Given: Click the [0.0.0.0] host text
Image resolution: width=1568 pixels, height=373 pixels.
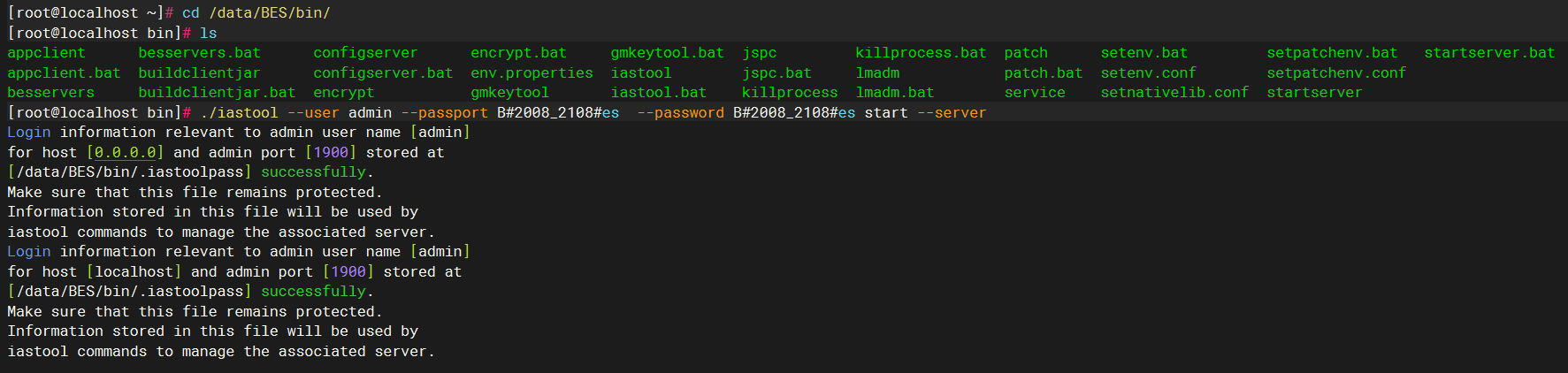Looking at the screenshot, I should 125,153.
